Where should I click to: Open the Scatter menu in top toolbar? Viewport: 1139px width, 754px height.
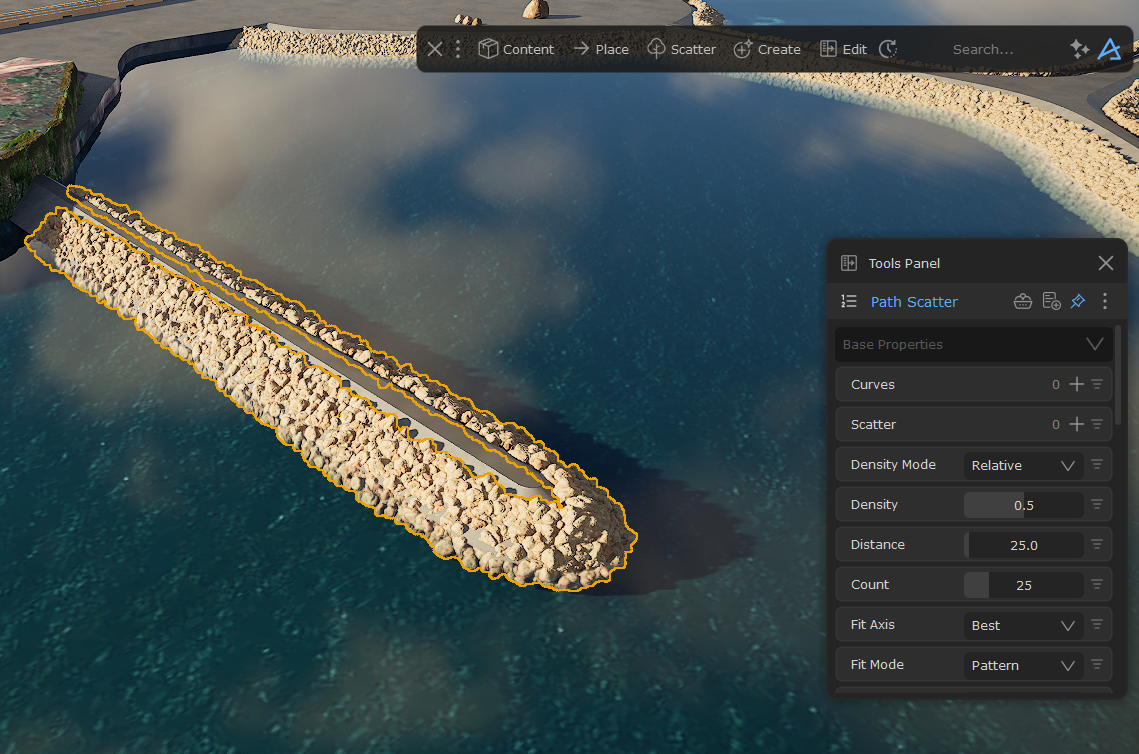[682, 49]
